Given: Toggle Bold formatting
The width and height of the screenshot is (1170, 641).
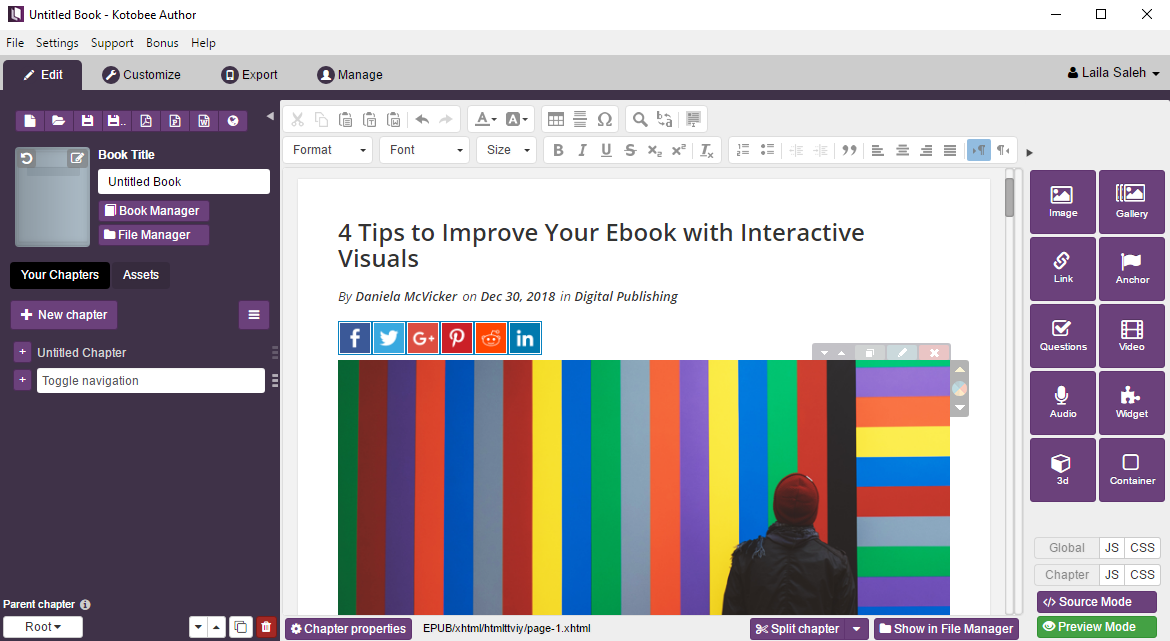Looking at the screenshot, I should tap(558, 150).
